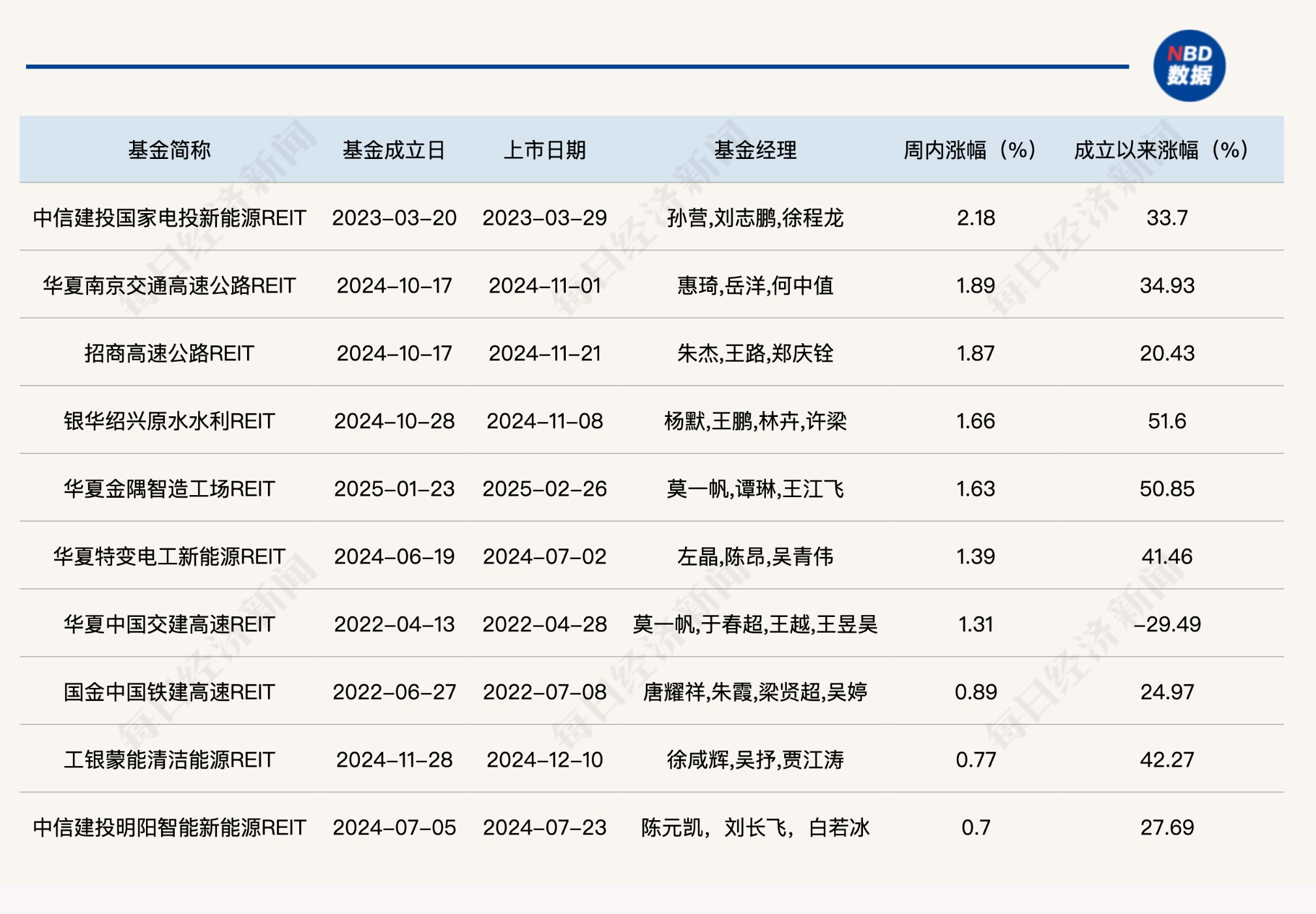Select establishment date 2025-01-23
The image size is (1316, 914).
[x=394, y=489]
